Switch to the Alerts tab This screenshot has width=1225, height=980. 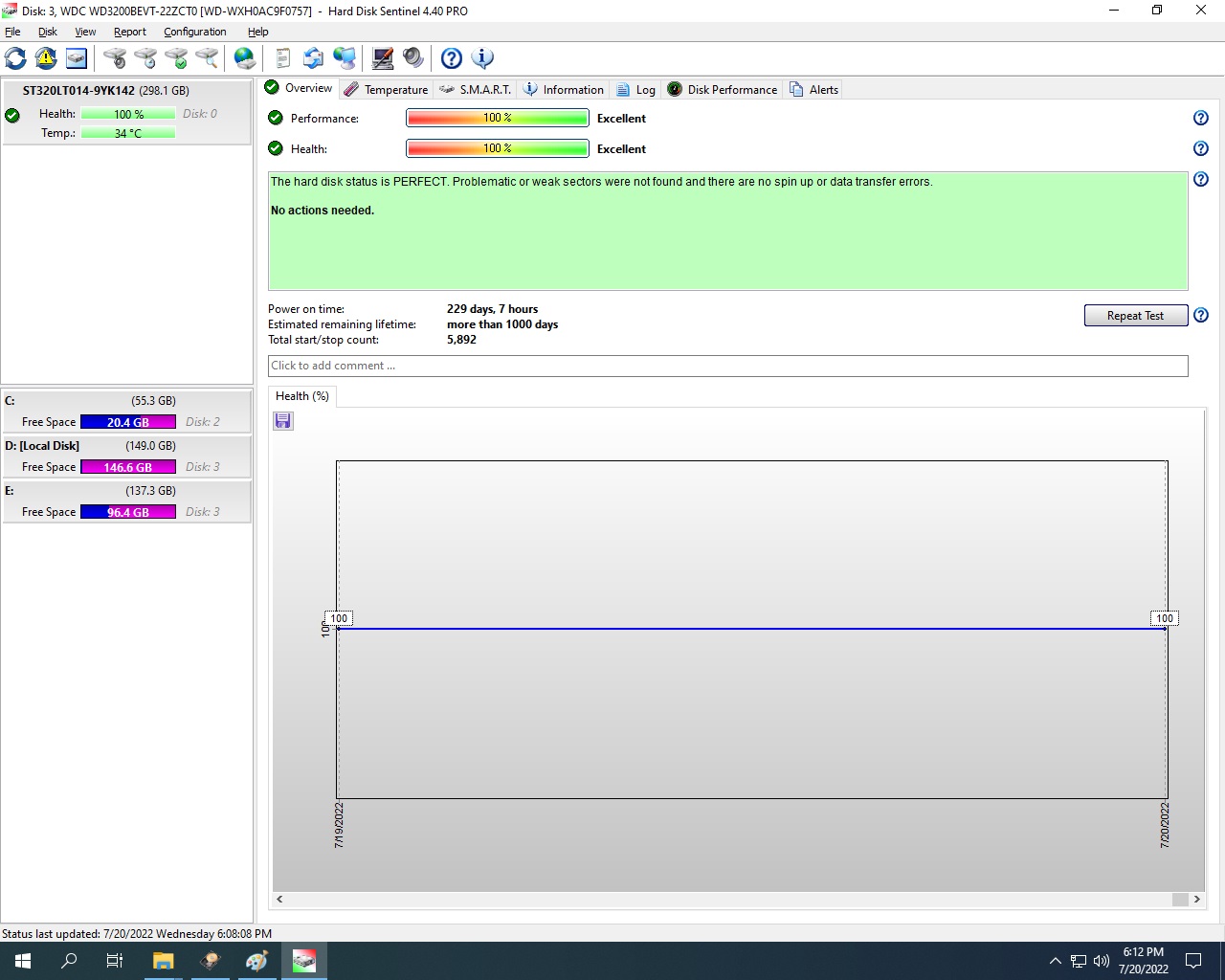[813, 89]
